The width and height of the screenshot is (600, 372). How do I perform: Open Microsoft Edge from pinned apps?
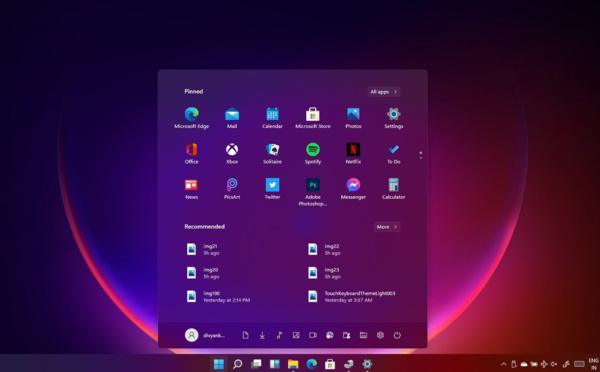click(191, 117)
